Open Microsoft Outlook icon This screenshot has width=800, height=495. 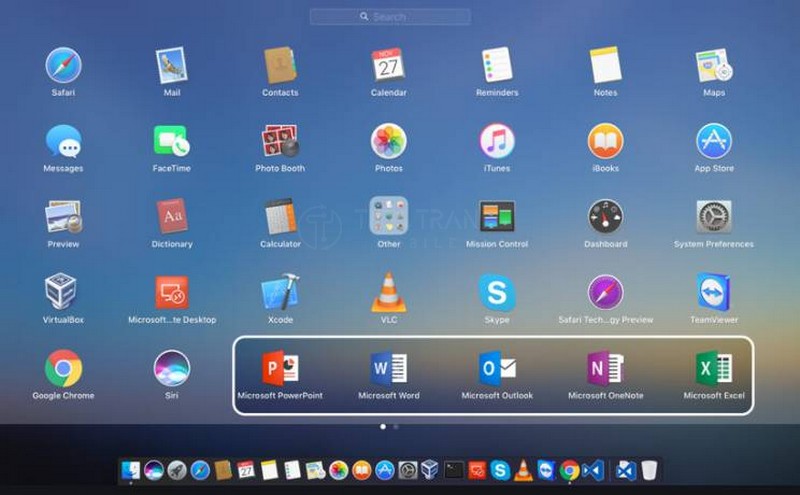click(497, 369)
